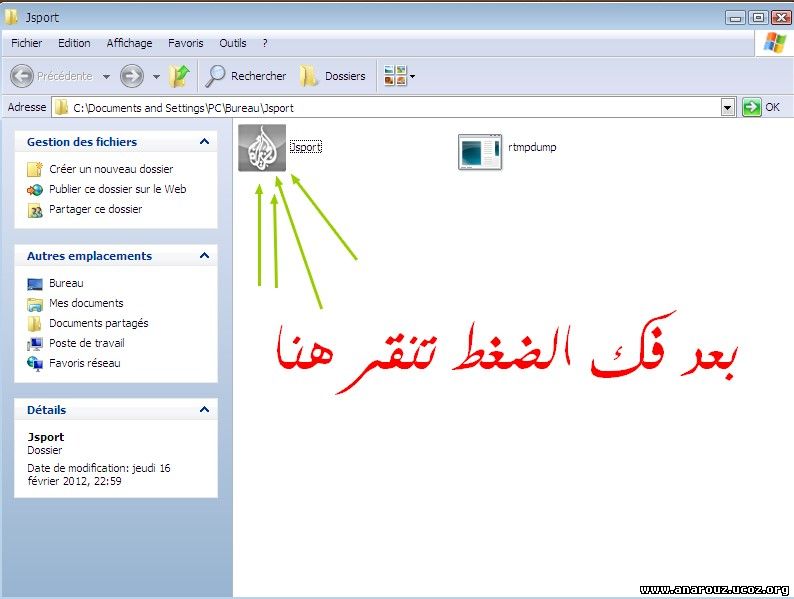Expand the address bar dropdown list
The height and width of the screenshot is (599, 794).
[x=728, y=107]
